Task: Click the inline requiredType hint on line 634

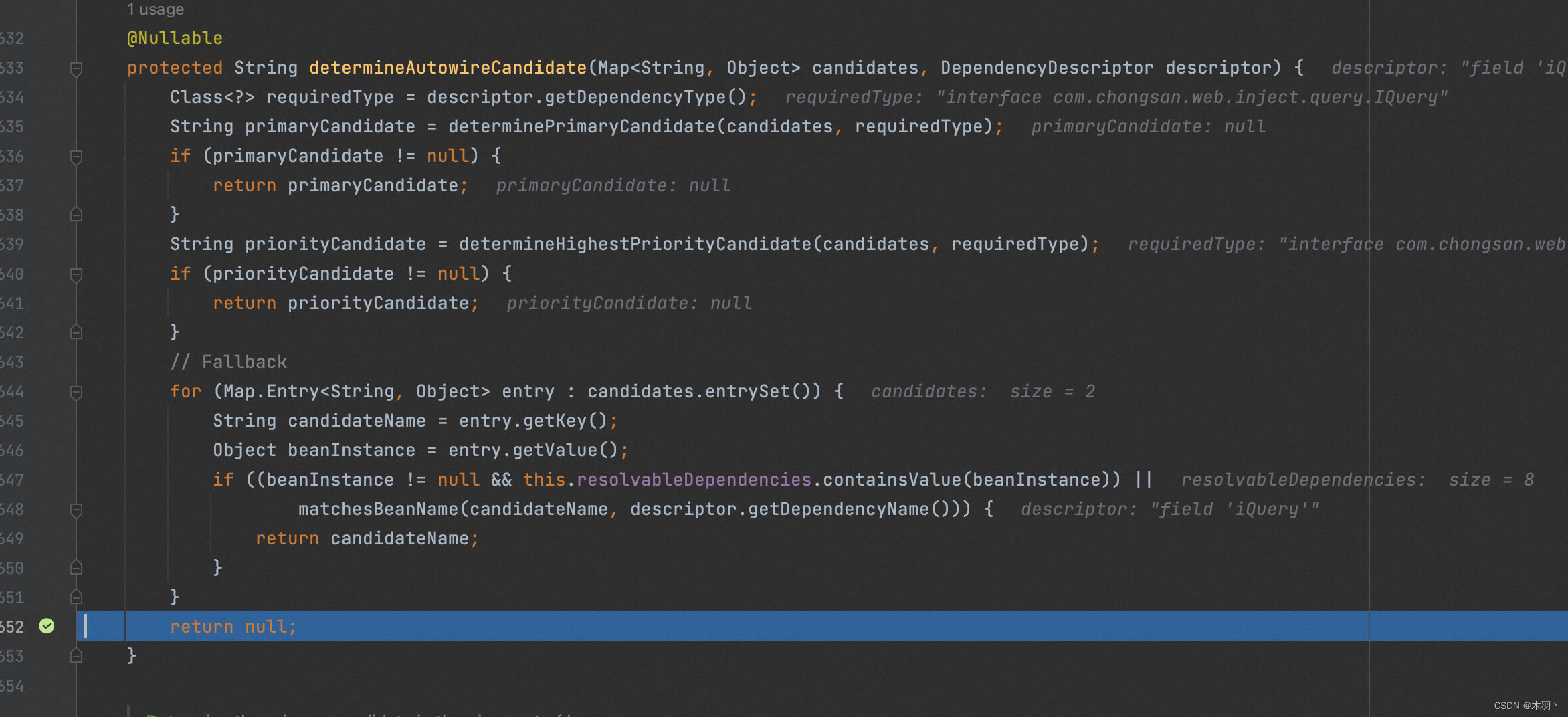Action: tap(1116, 97)
